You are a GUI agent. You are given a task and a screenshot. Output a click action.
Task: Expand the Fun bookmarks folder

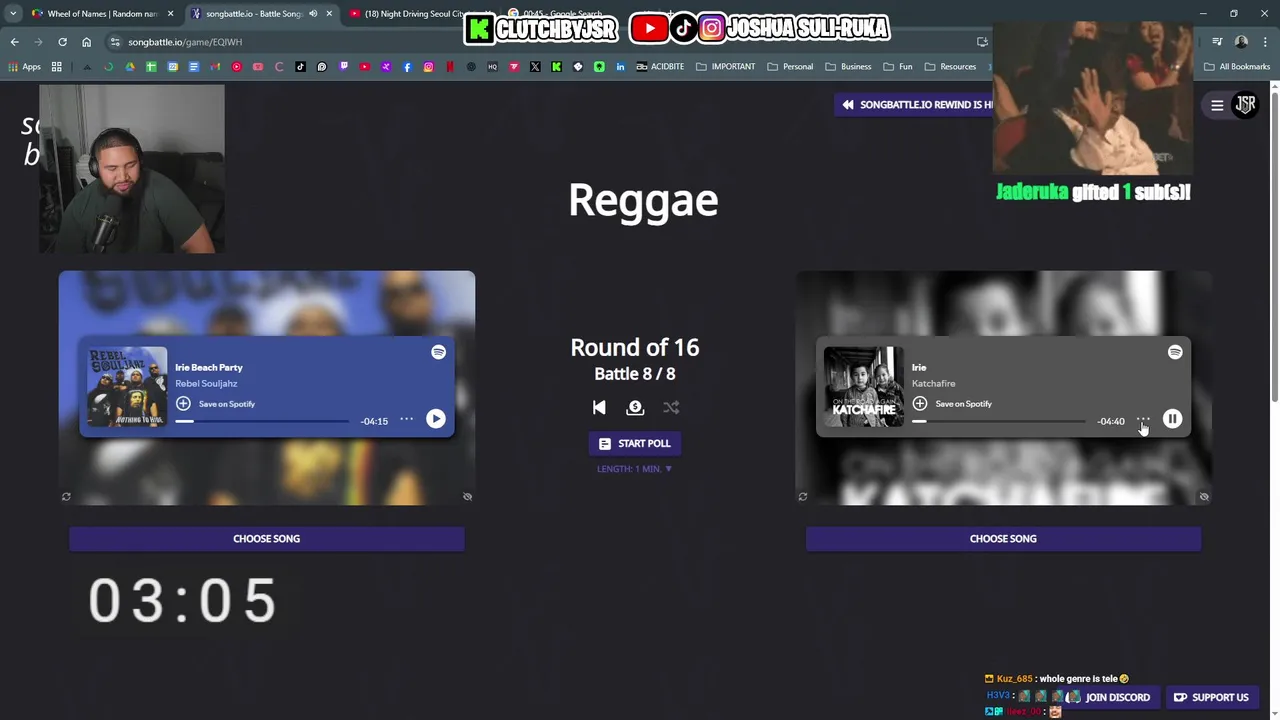tap(898, 67)
